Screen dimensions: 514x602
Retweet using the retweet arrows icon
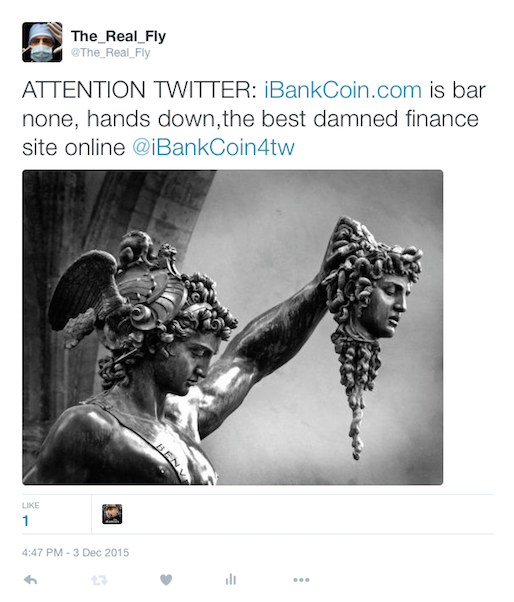99,580
